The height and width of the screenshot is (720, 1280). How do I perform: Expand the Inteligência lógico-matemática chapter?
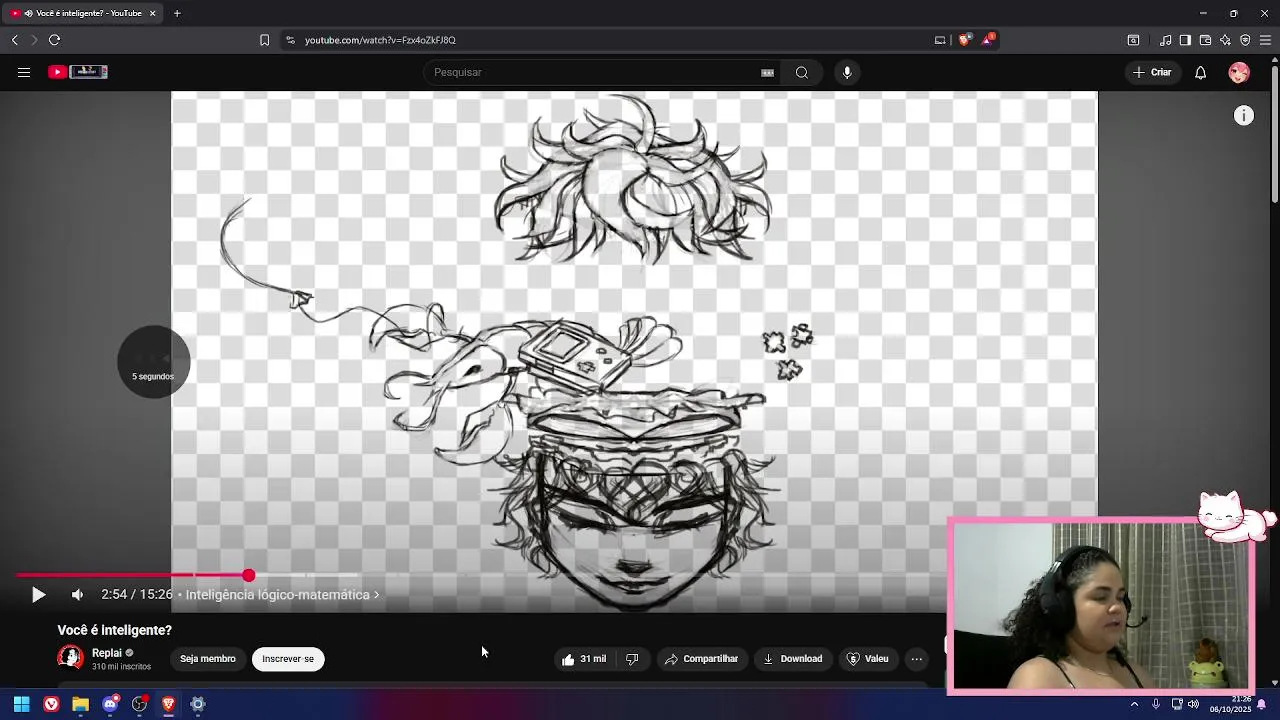click(x=282, y=595)
